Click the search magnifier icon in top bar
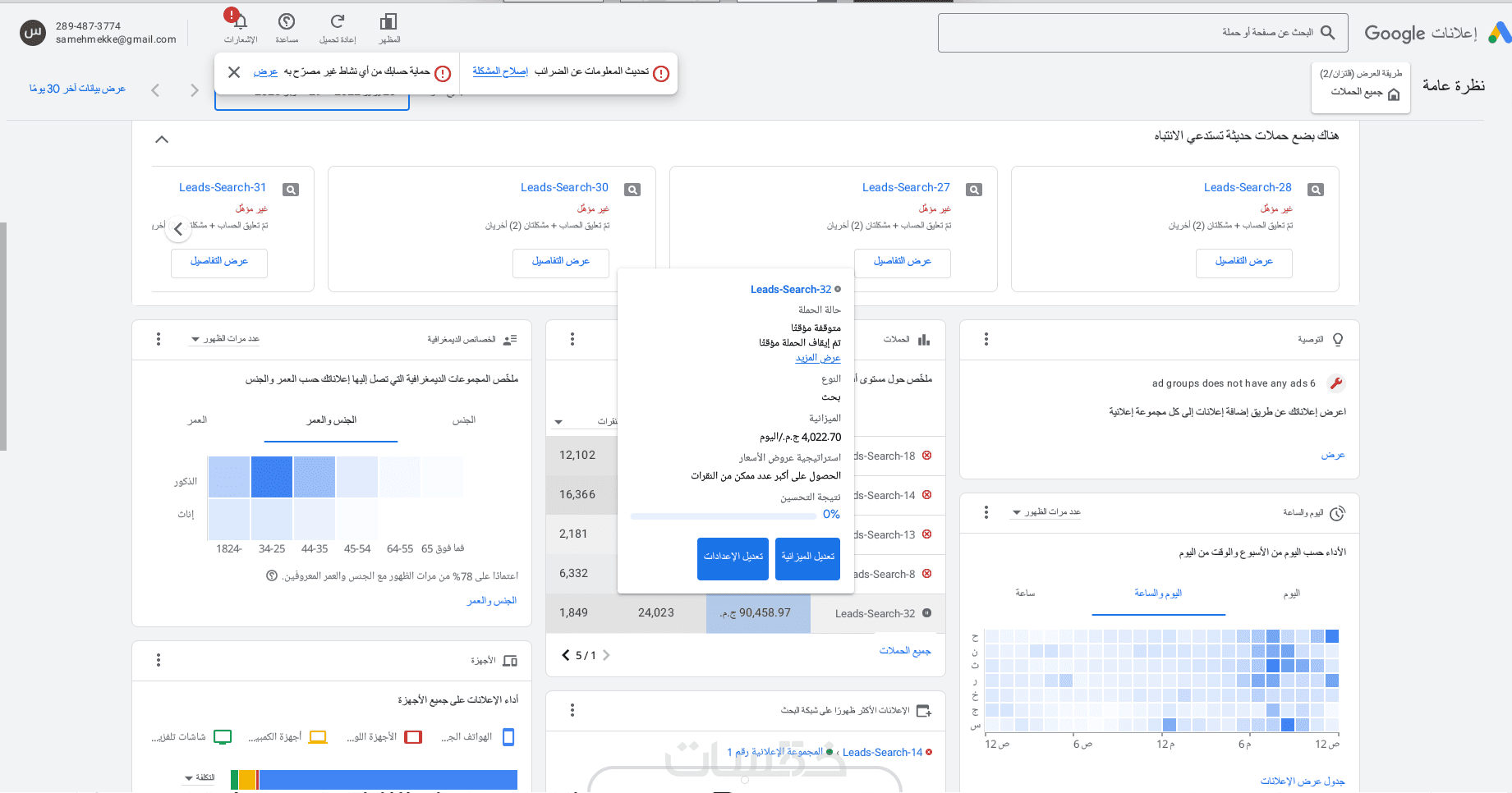1512x793 pixels. [1327, 33]
